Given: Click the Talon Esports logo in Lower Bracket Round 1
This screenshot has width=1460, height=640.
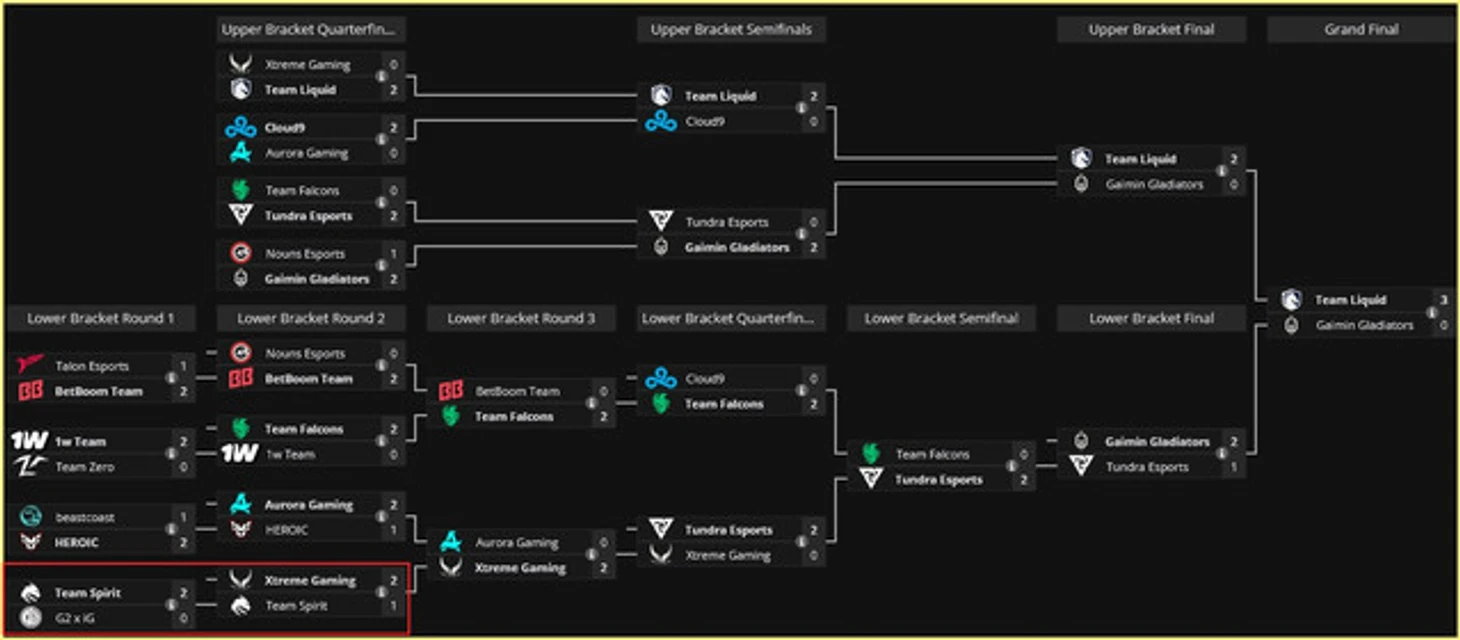Looking at the screenshot, I should (x=31, y=366).
